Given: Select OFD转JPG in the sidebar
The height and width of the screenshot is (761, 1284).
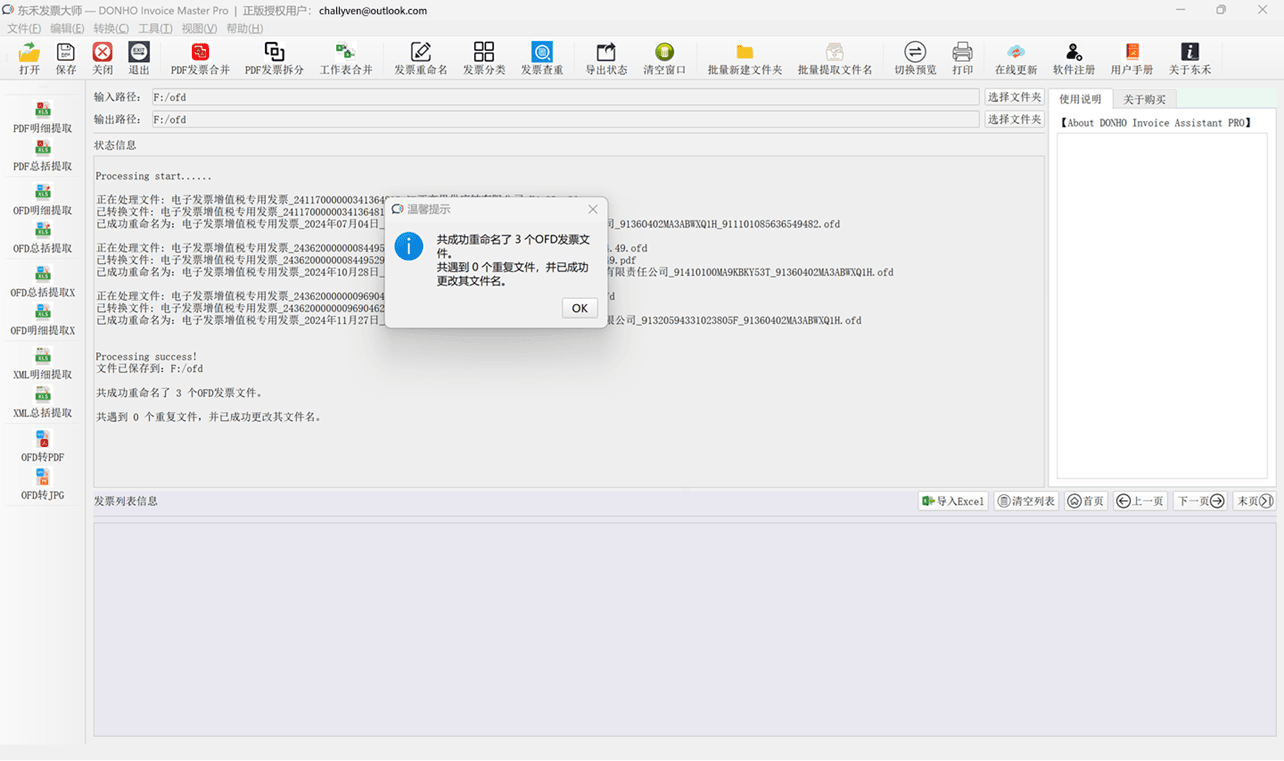Looking at the screenshot, I should tap(43, 485).
